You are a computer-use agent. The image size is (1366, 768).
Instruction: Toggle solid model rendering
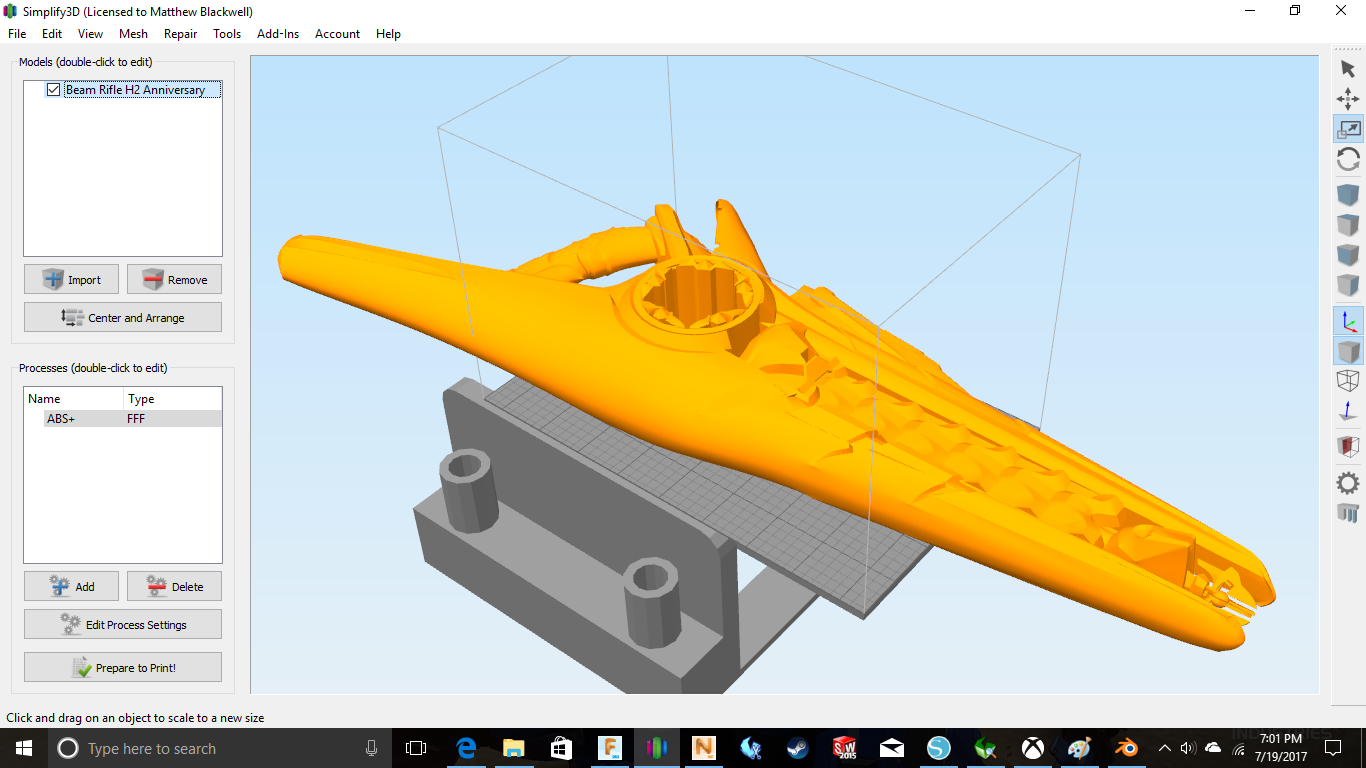pos(1348,351)
